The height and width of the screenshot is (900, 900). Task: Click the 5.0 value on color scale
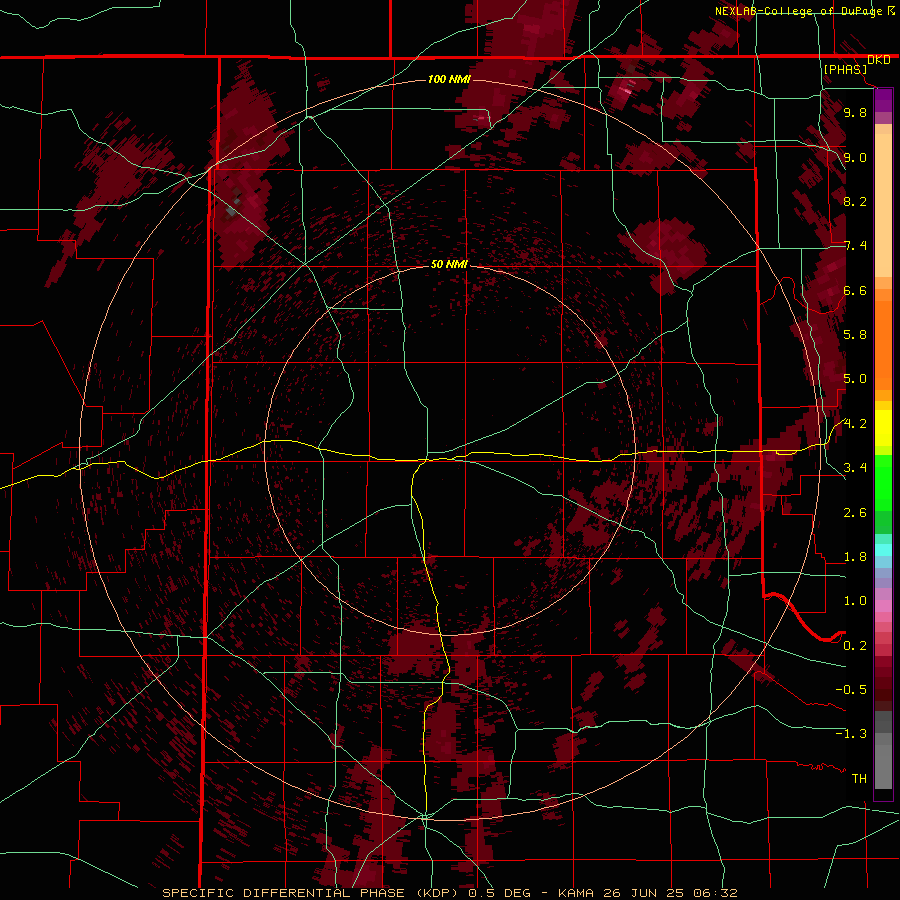click(855, 379)
